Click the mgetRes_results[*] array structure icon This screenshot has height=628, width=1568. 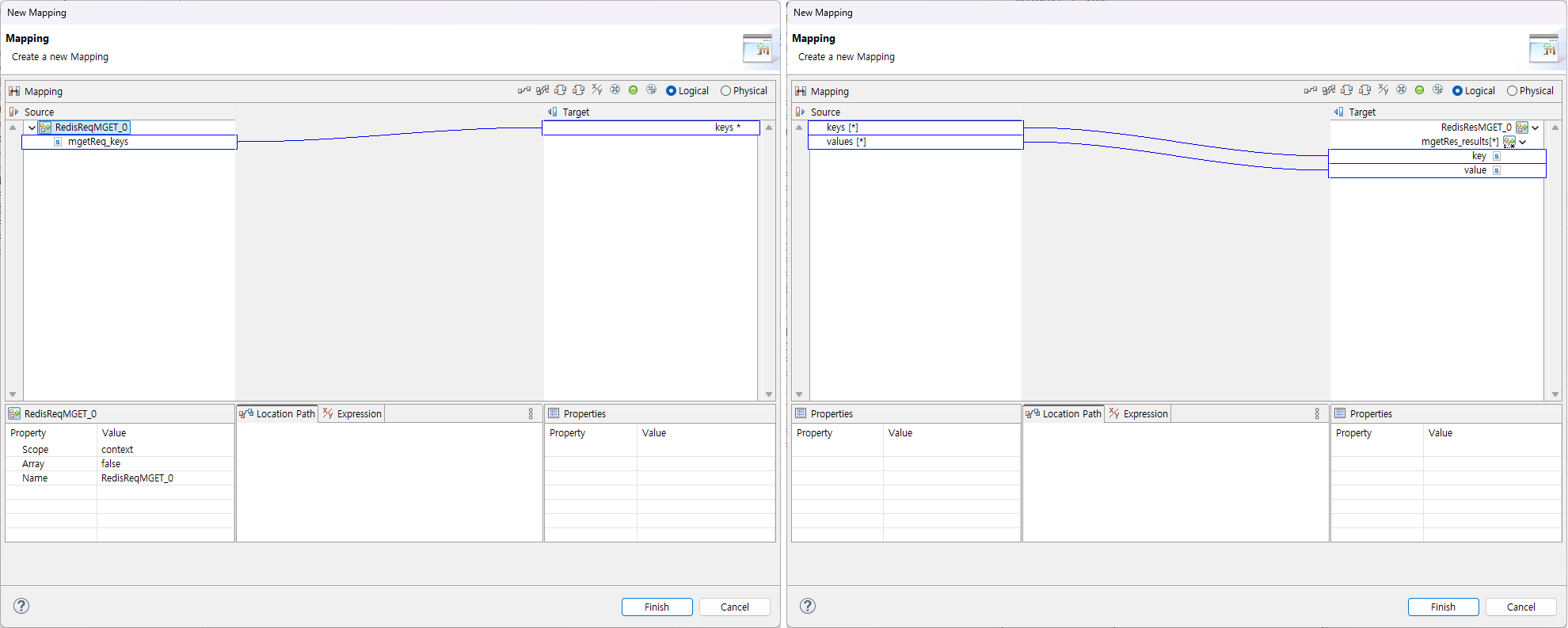point(1509,142)
